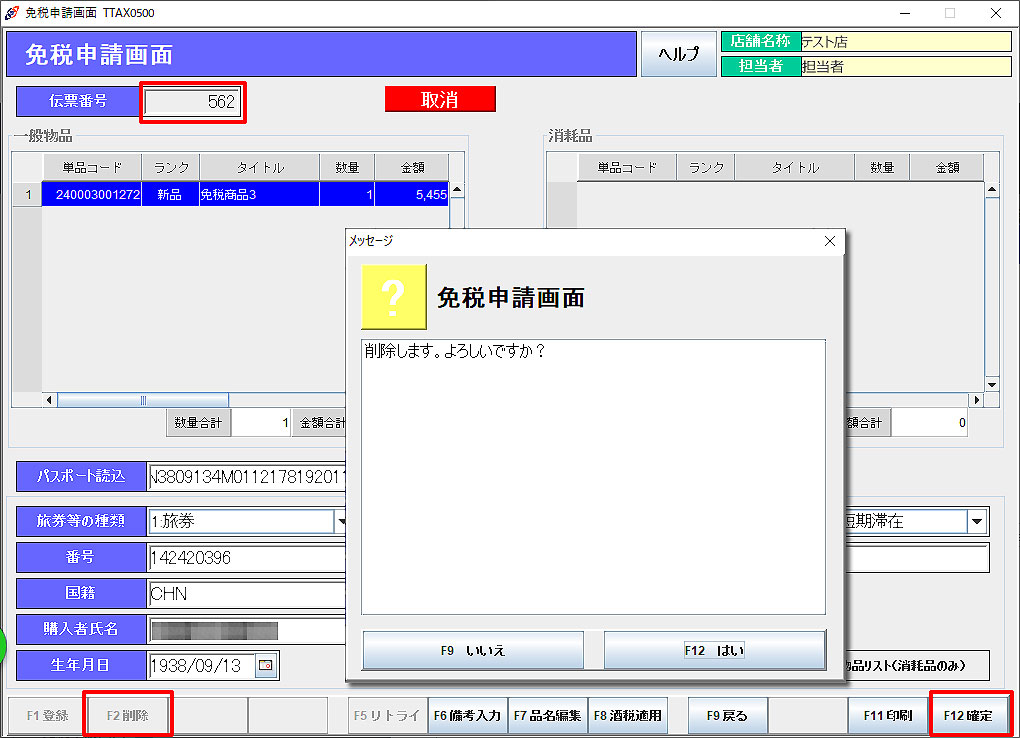The height and width of the screenshot is (738, 1020).
Task: Click the 担当者 field
Action: pyautogui.click(x=906, y=66)
